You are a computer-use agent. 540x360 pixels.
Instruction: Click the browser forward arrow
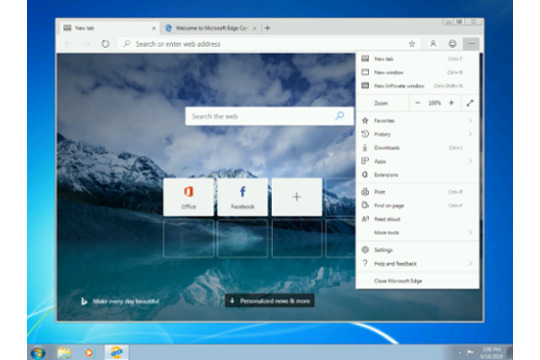(87, 44)
